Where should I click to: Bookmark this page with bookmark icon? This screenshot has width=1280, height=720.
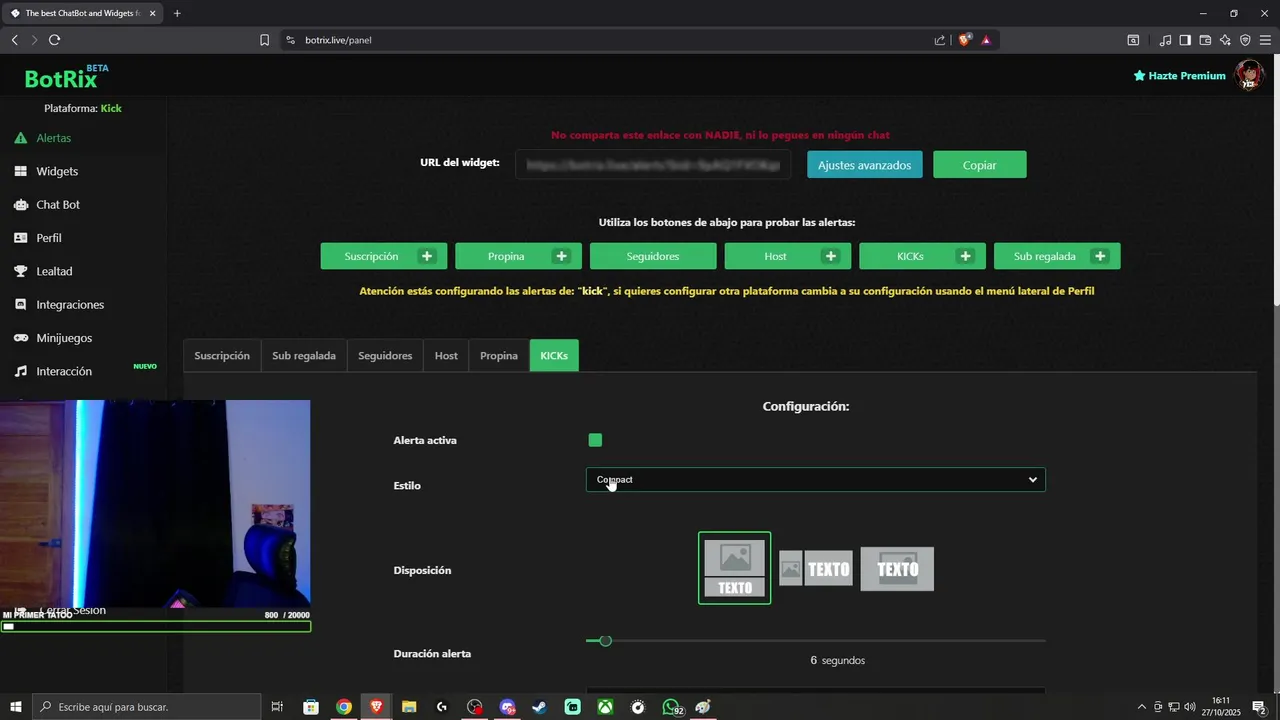264,40
